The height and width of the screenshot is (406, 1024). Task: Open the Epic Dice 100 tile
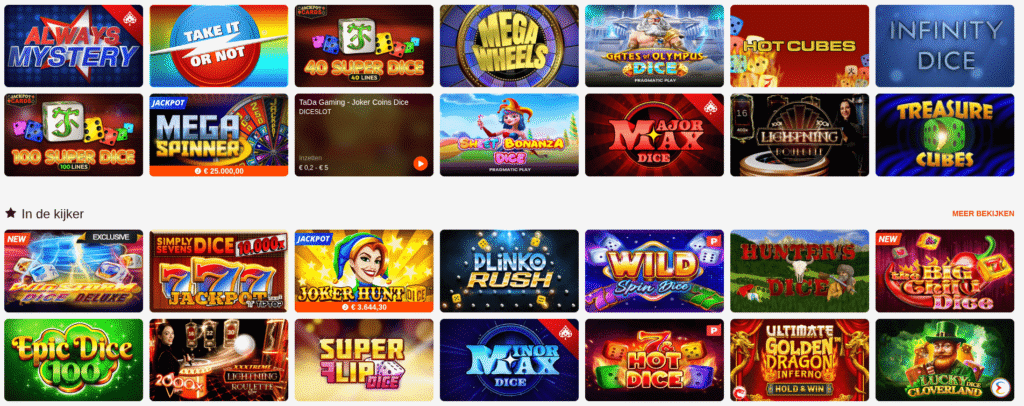coord(73,360)
